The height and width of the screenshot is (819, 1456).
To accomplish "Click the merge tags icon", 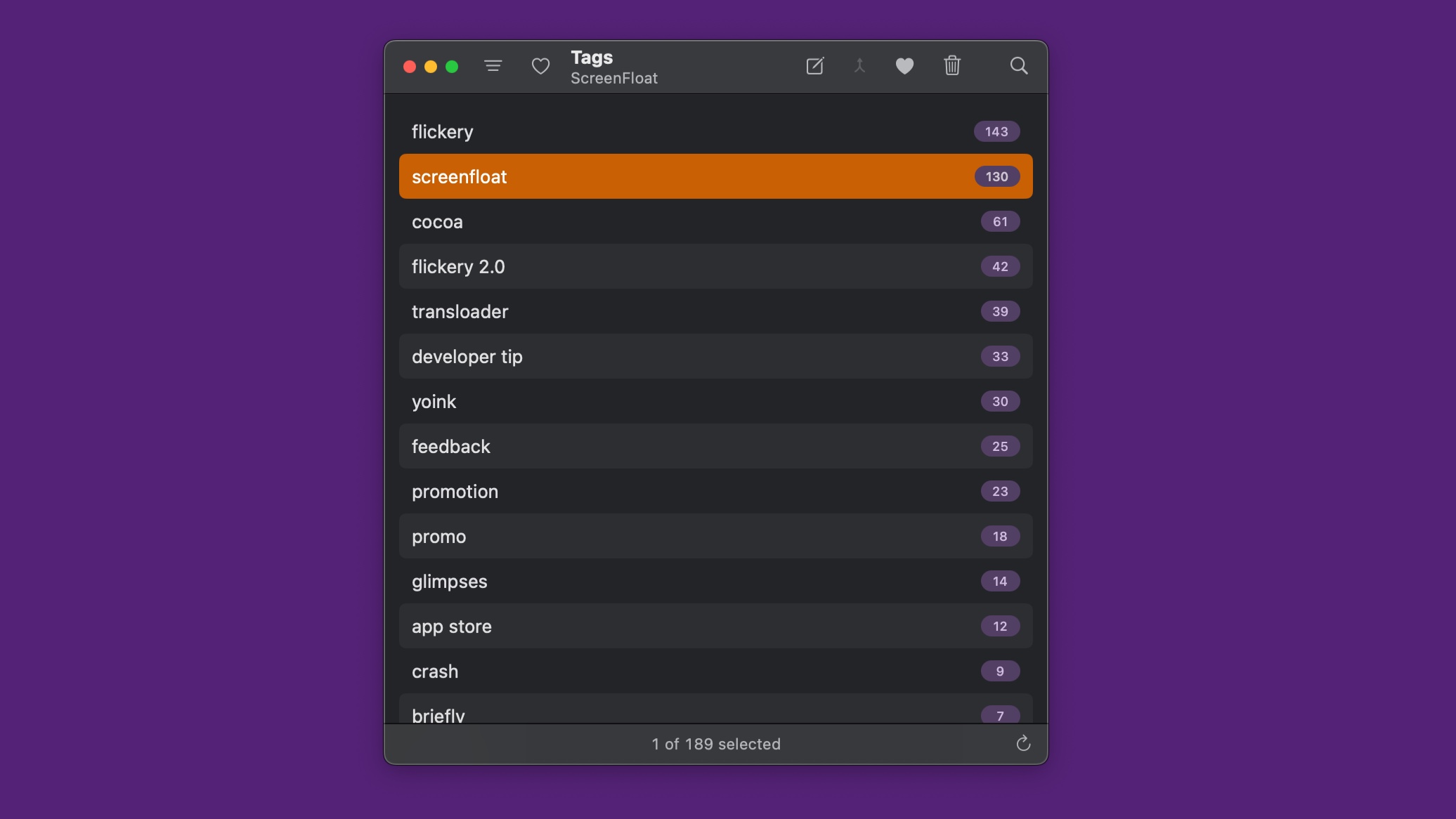I will click(859, 66).
